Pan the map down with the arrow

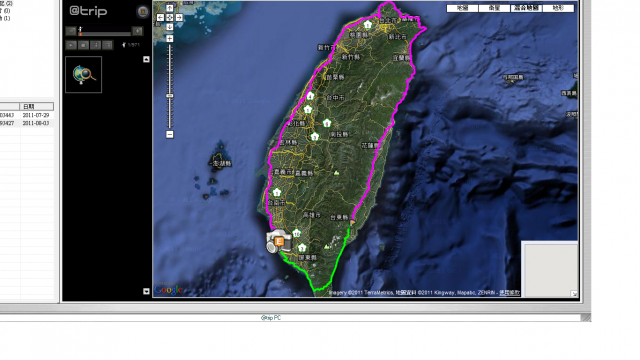pos(170,27)
